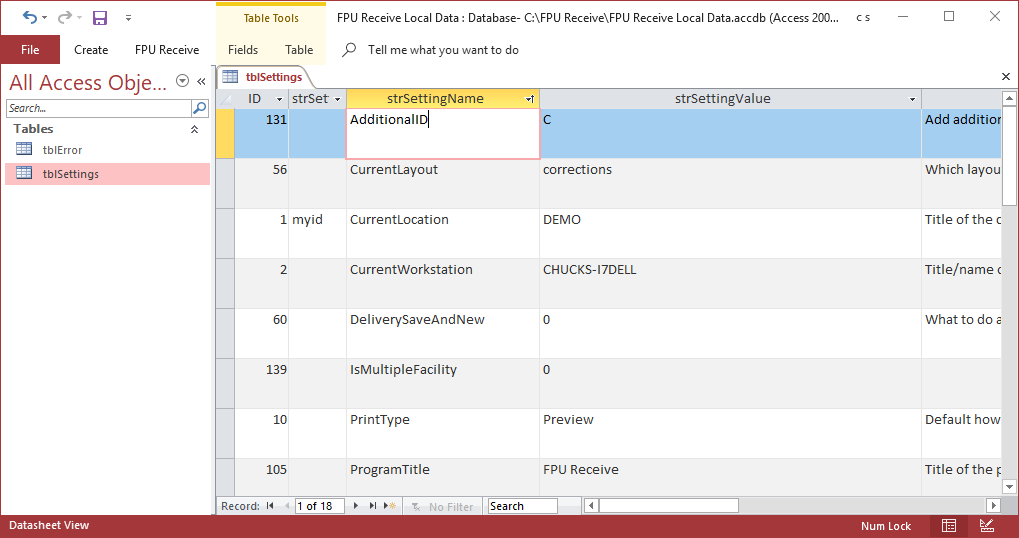Jump to the last record
Image resolution: width=1019 pixels, height=538 pixels.
tap(373, 506)
